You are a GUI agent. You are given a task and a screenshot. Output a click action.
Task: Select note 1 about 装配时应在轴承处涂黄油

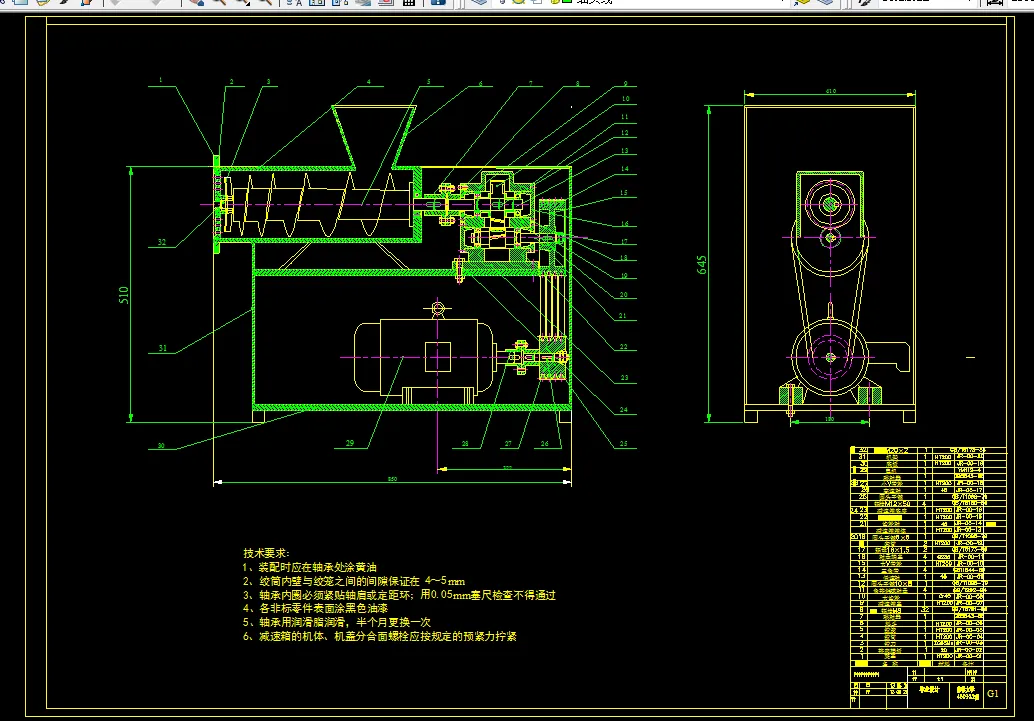coord(309,567)
